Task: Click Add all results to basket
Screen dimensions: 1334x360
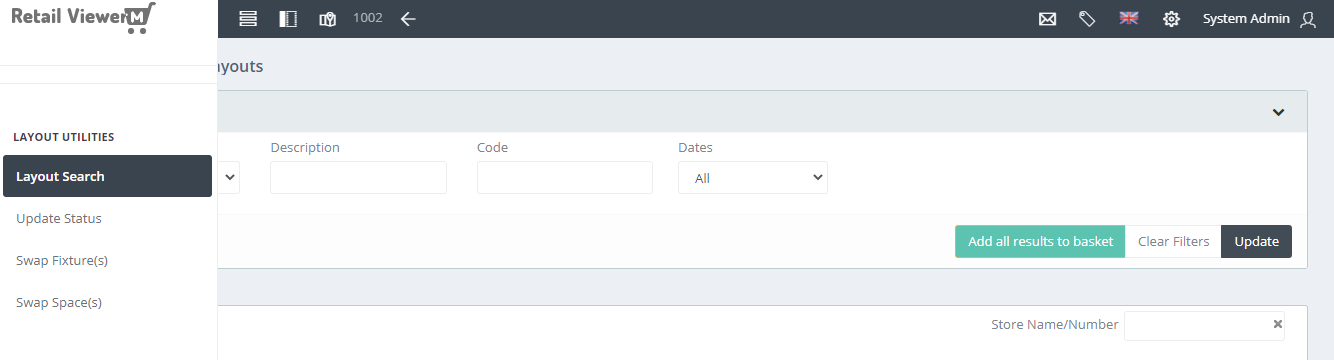Action: [1040, 241]
